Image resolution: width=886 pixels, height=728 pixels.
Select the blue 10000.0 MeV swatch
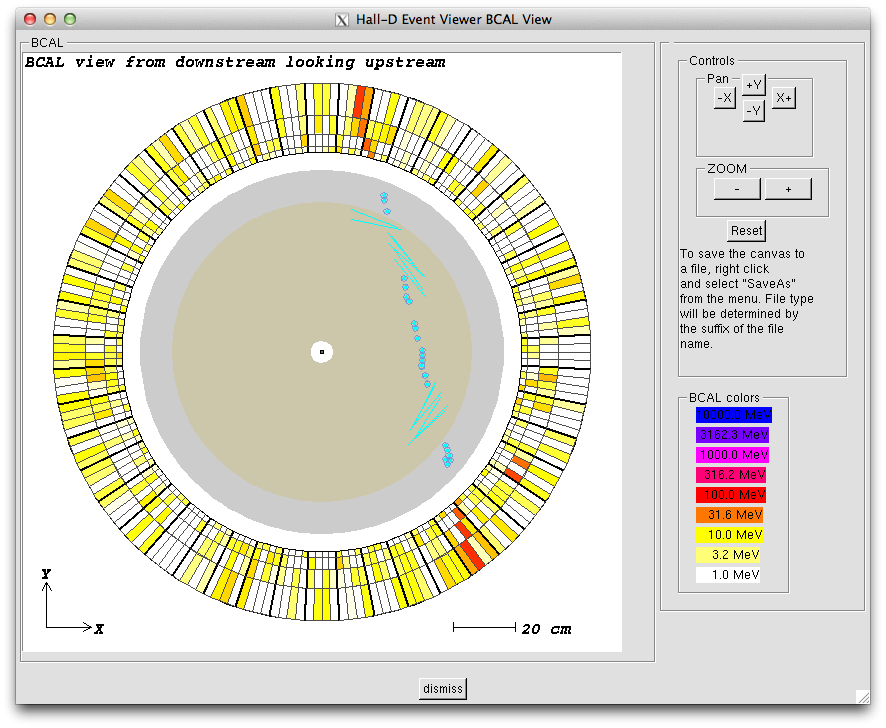(733, 415)
